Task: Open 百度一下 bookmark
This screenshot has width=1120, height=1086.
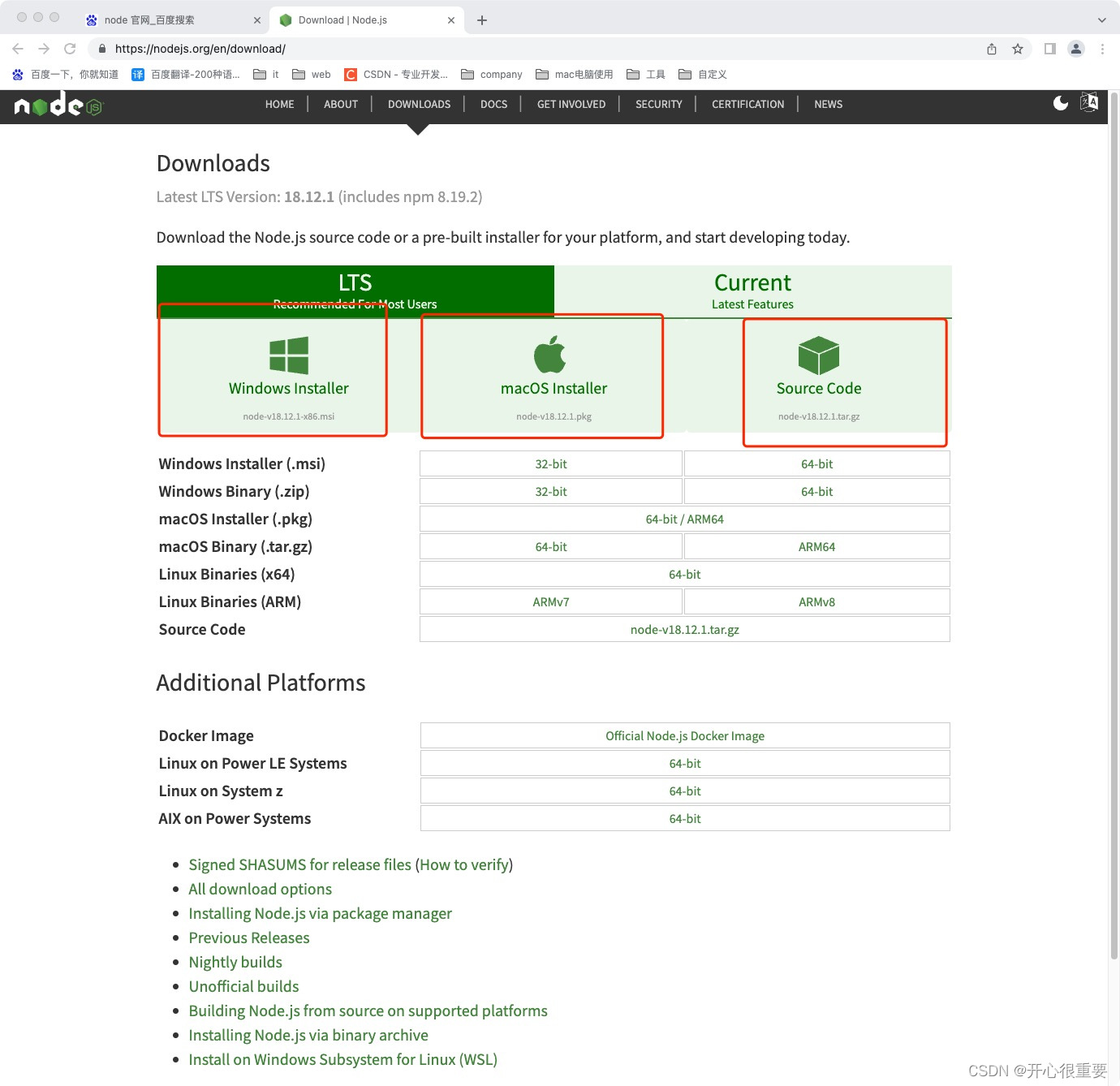Action: click(65, 75)
